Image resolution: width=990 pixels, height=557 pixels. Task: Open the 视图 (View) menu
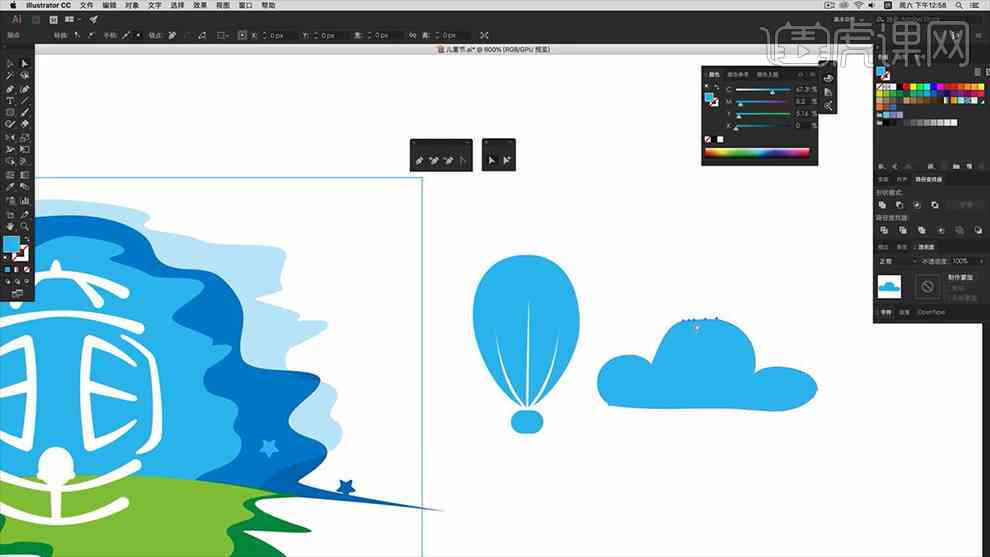[x=223, y=5]
